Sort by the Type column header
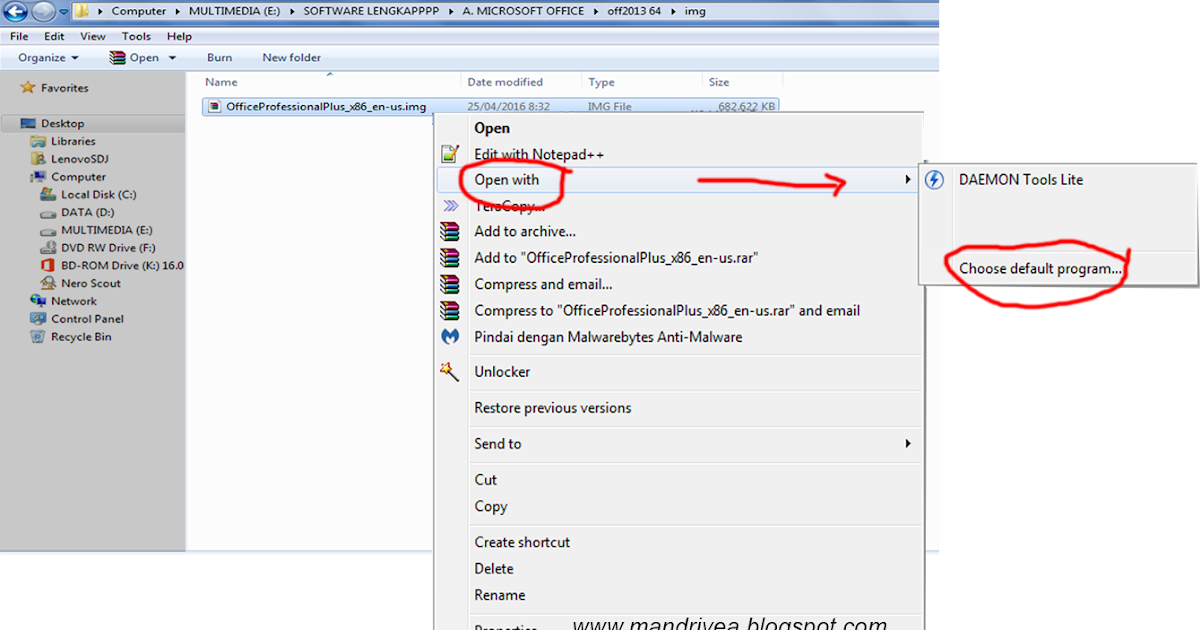The height and width of the screenshot is (630, 1200). click(x=601, y=82)
